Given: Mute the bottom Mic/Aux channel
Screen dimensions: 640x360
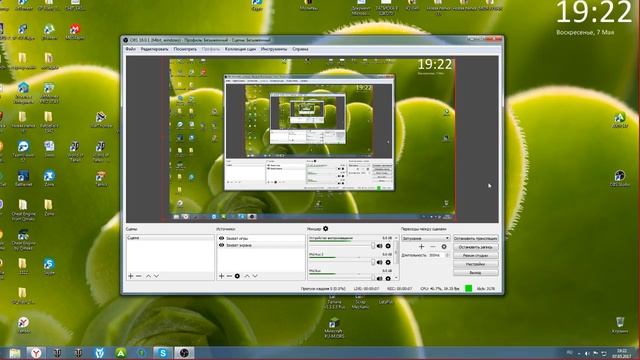Looking at the screenshot, I should click(x=380, y=278).
